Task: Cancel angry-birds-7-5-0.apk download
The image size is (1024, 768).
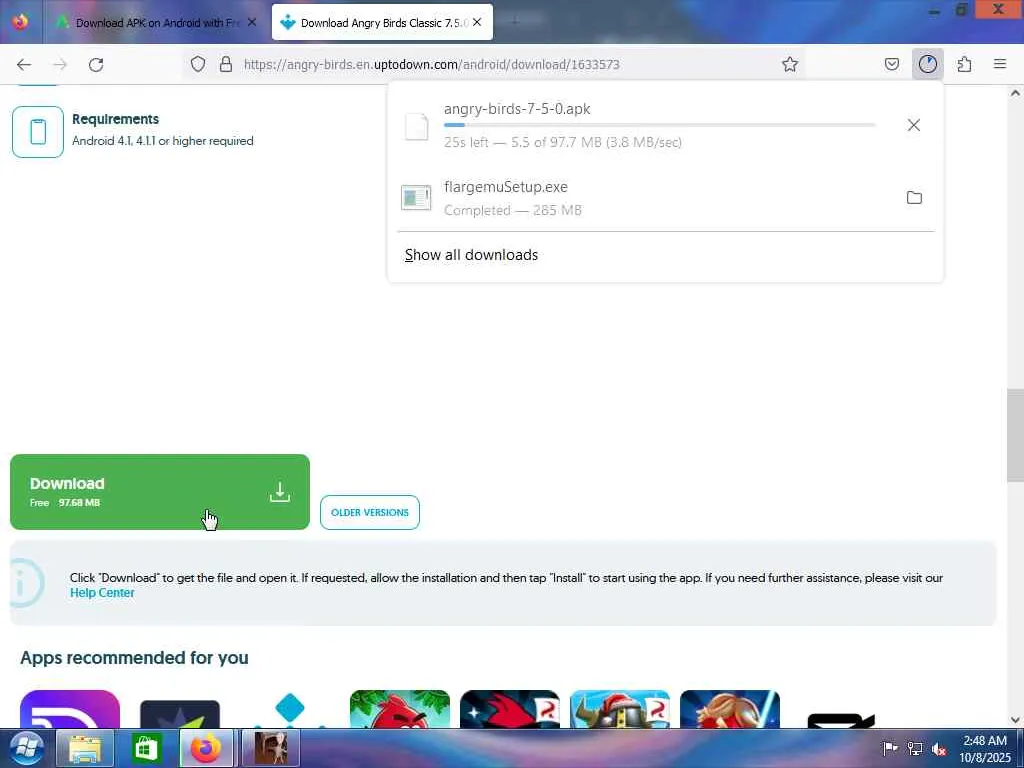Action: tap(914, 125)
